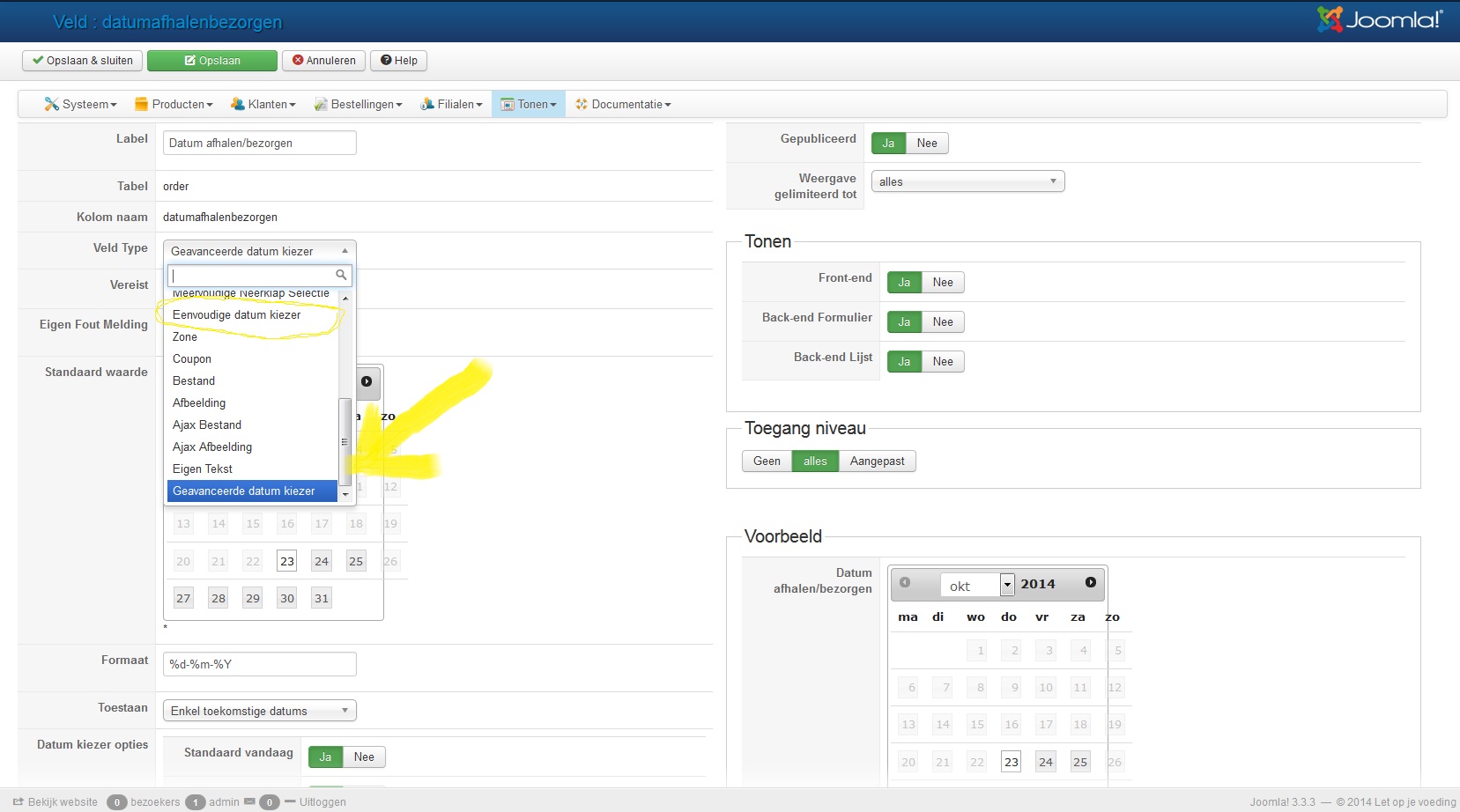Focus the Label input field

(260, 143)
